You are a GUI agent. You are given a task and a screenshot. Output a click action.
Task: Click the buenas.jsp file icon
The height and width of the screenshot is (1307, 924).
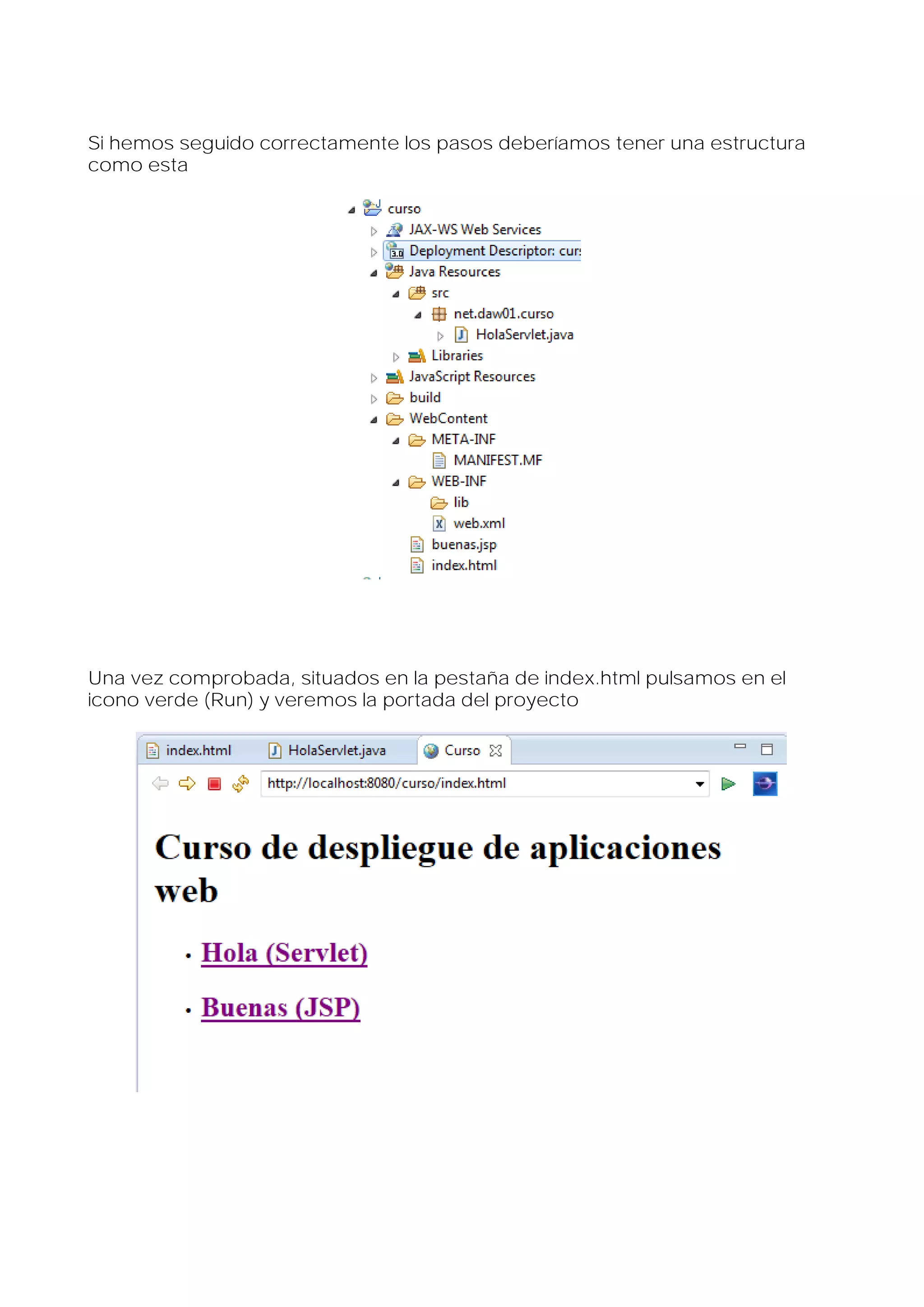(417, 544)
